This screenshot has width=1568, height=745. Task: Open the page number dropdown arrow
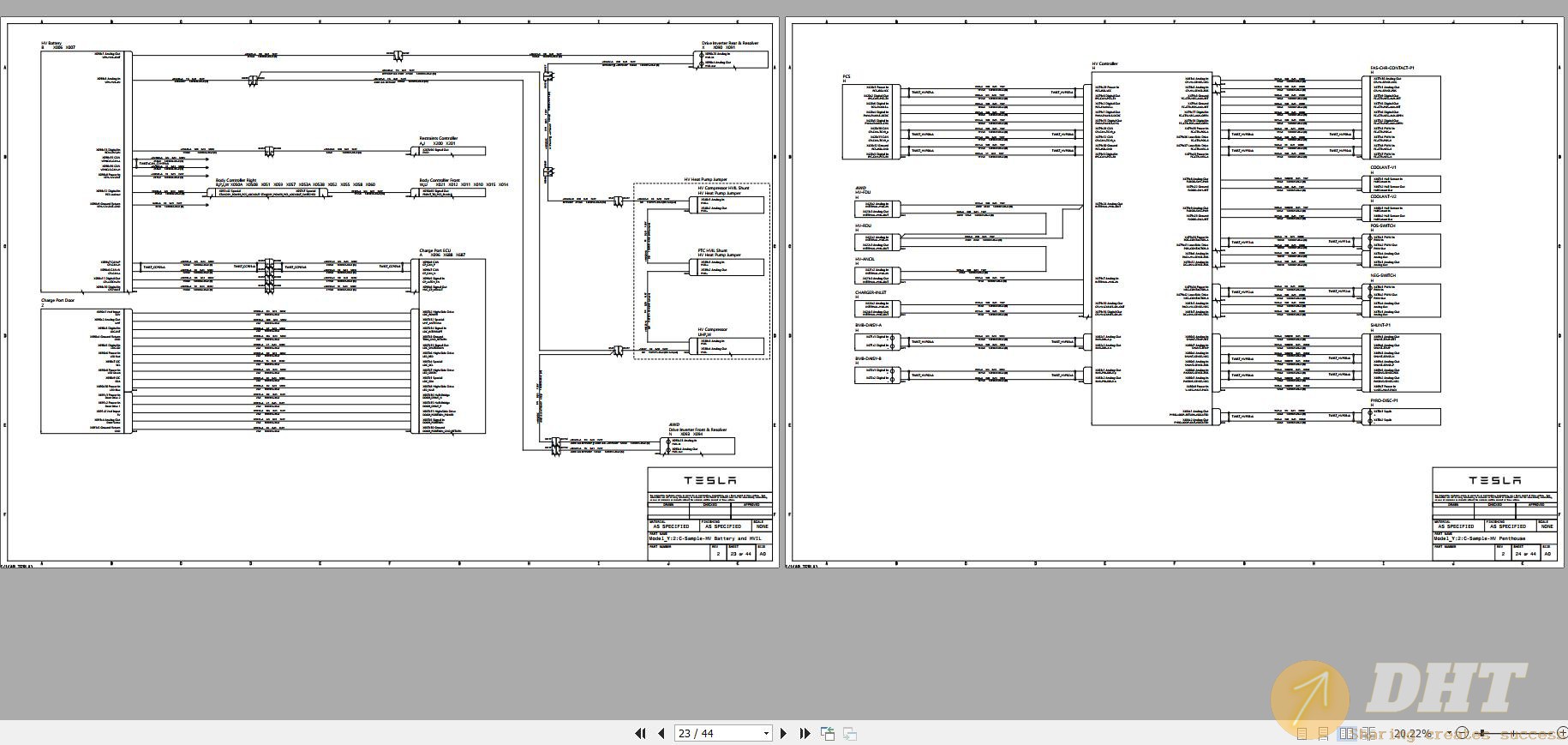point(766,733)
